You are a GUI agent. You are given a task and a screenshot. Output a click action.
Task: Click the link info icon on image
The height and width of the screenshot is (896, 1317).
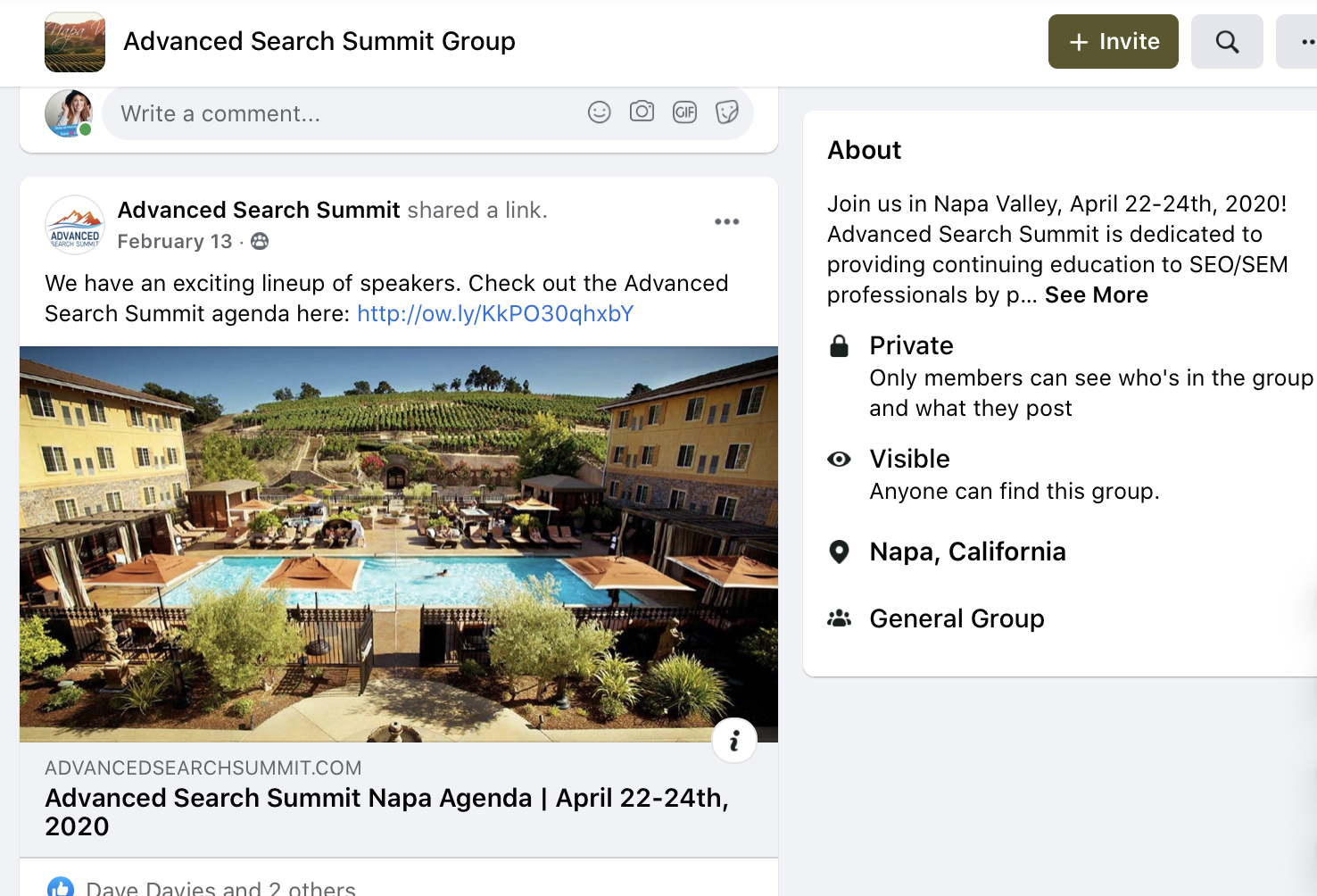(733, 741)
